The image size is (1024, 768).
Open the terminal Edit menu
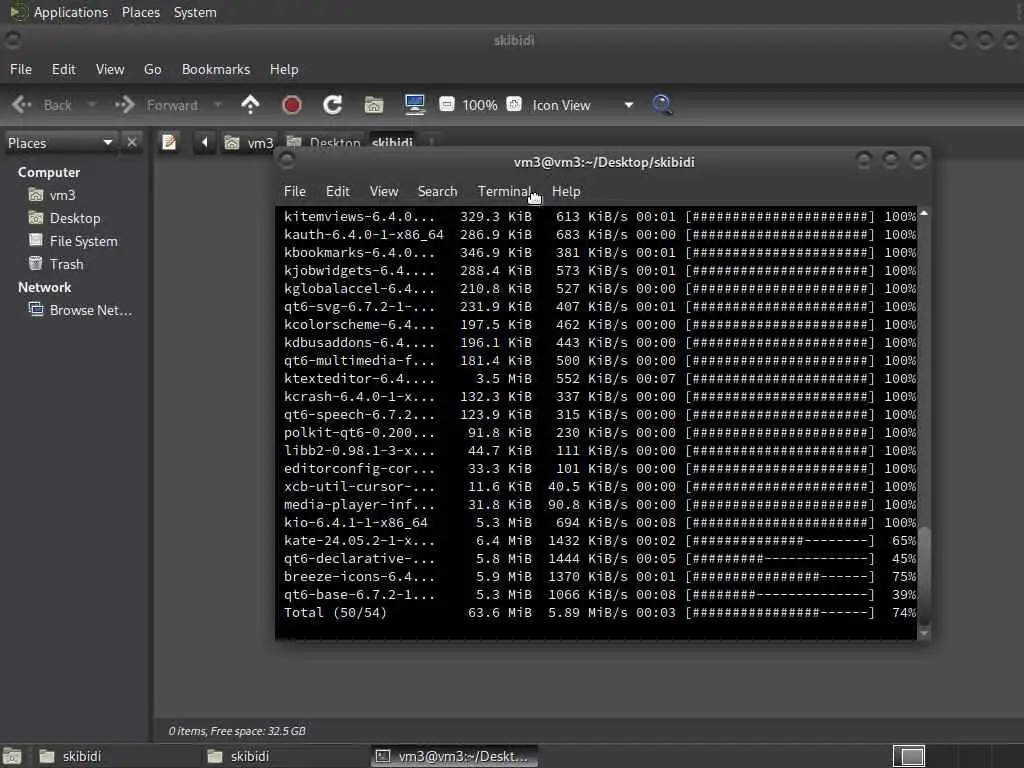click(x=338, y=191)
